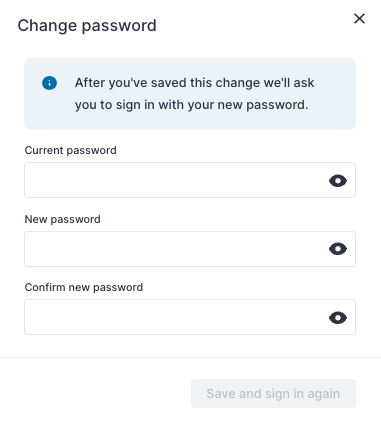Image resolution: width=381 pixels, height=427 pixels.
Task: Toggle visibility of Confirm new password field
Action: point(338,318)
